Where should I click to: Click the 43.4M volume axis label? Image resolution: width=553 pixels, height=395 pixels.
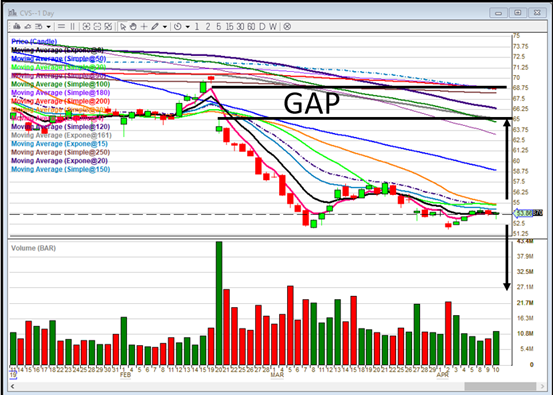point(525,242)
